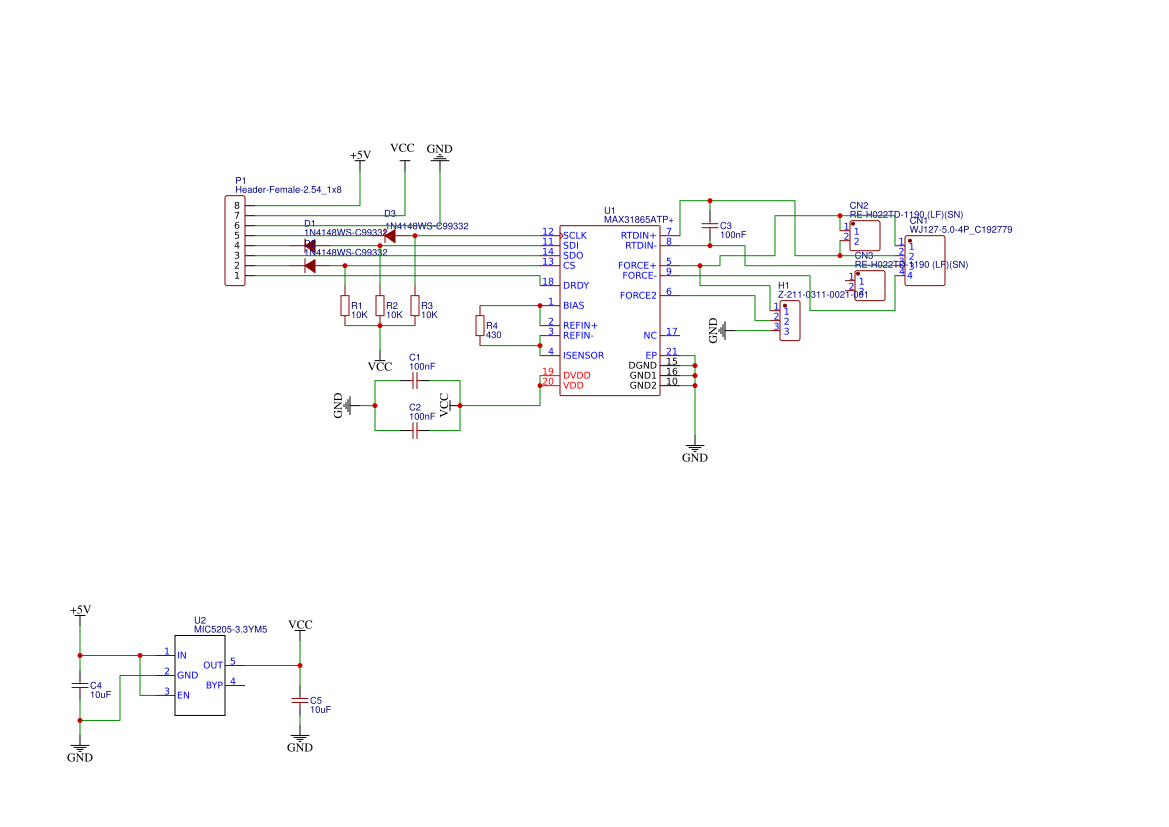The image size is (1169, 827).
Task: Select the C1 100nF capacitor symbol
Action: pyautogui.click(x=415, y=381)
